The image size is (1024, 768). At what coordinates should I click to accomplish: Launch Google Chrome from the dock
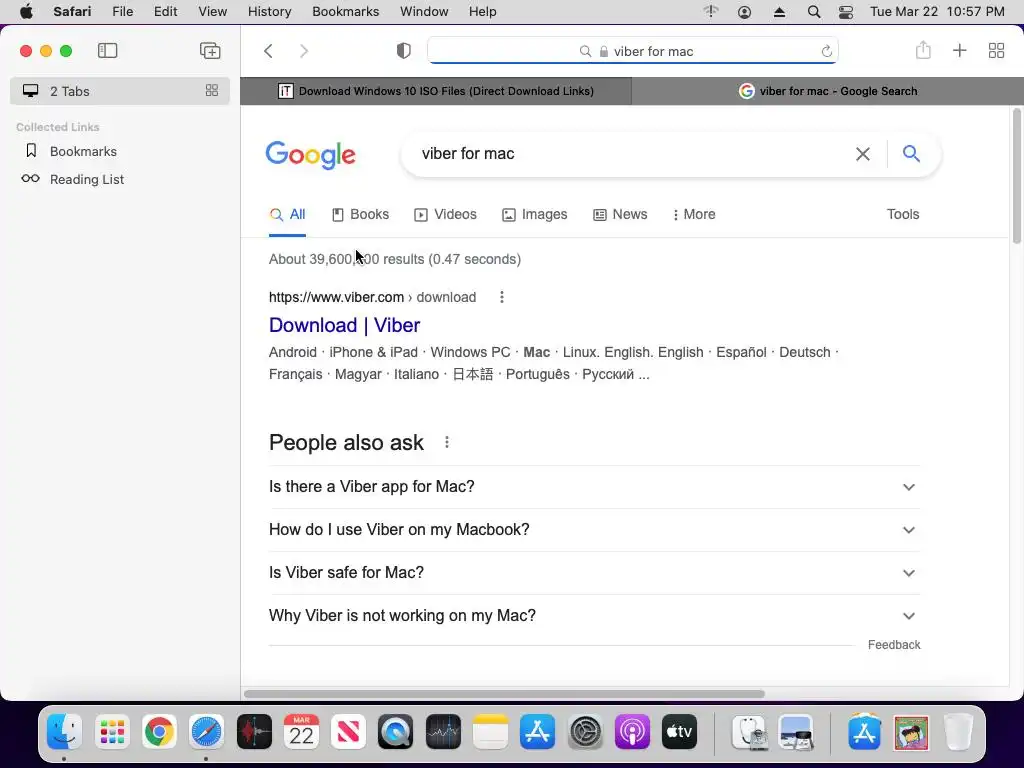pos(159,731)
